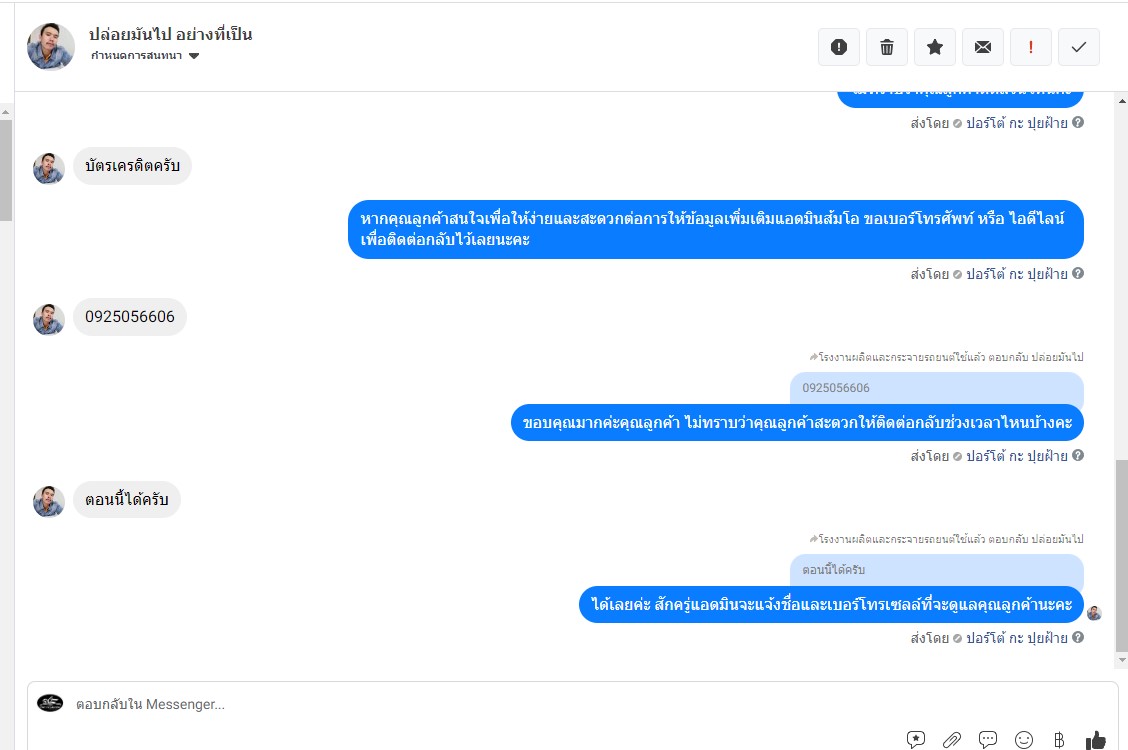The width and height of the screenshot is (1128, 750).
Task: Star this conversation as follow up
Action: coord(934,47)
